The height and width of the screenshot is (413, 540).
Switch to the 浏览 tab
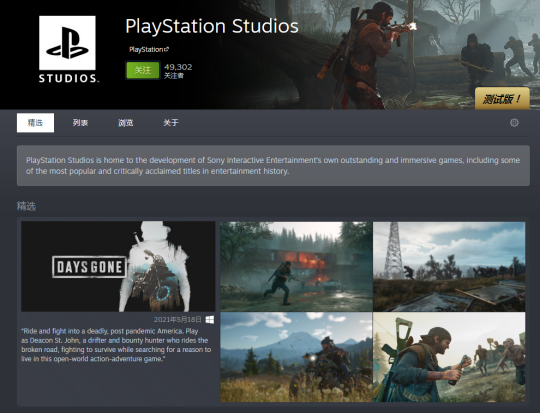tap(125, 123)
